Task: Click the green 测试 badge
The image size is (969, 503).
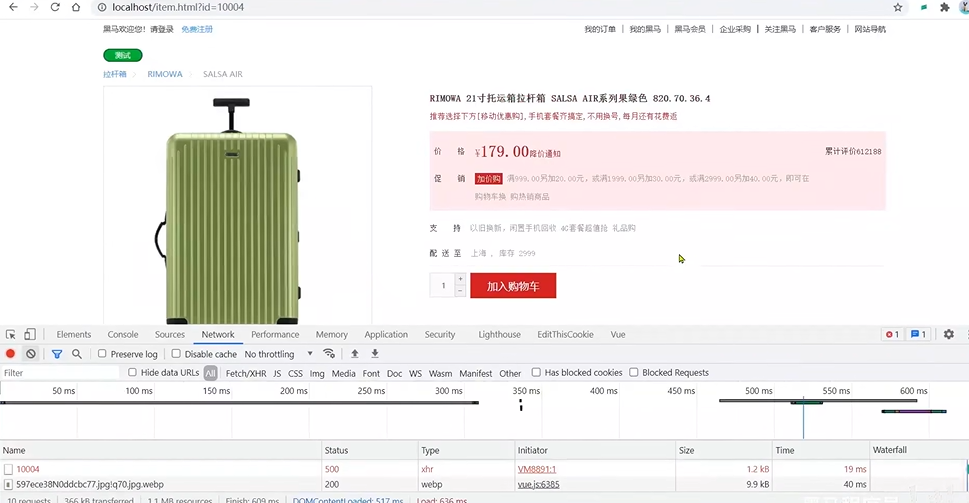Action: [122, 56]
